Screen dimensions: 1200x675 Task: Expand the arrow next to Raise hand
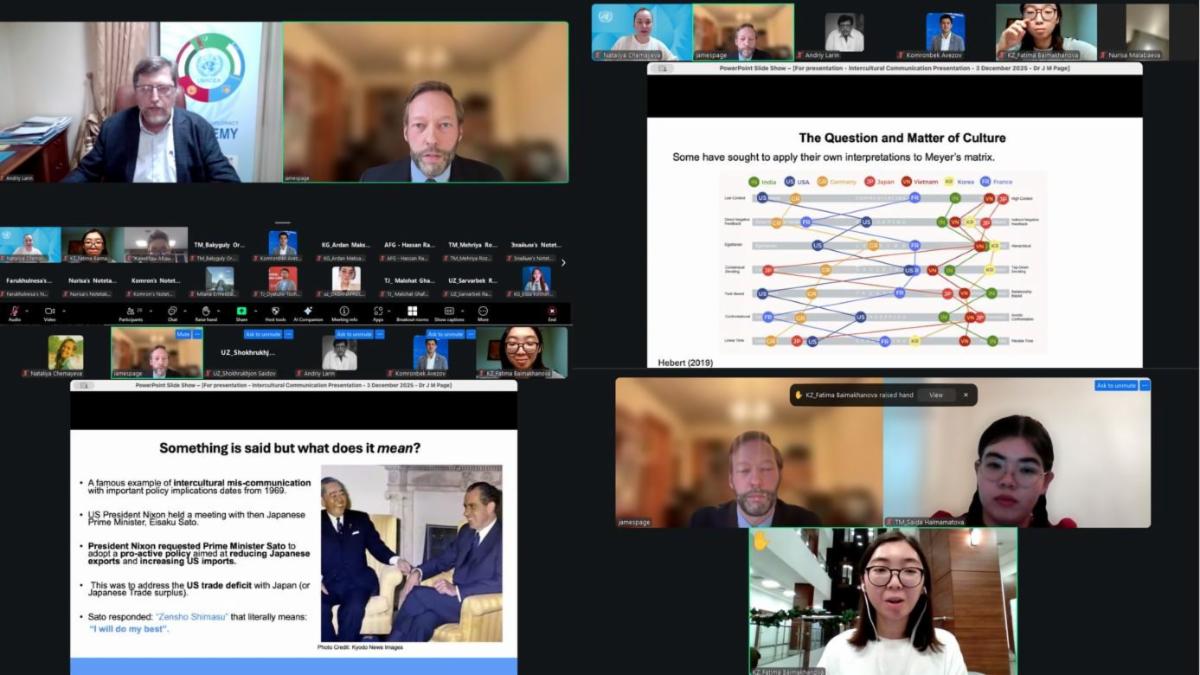click(220, 310)
